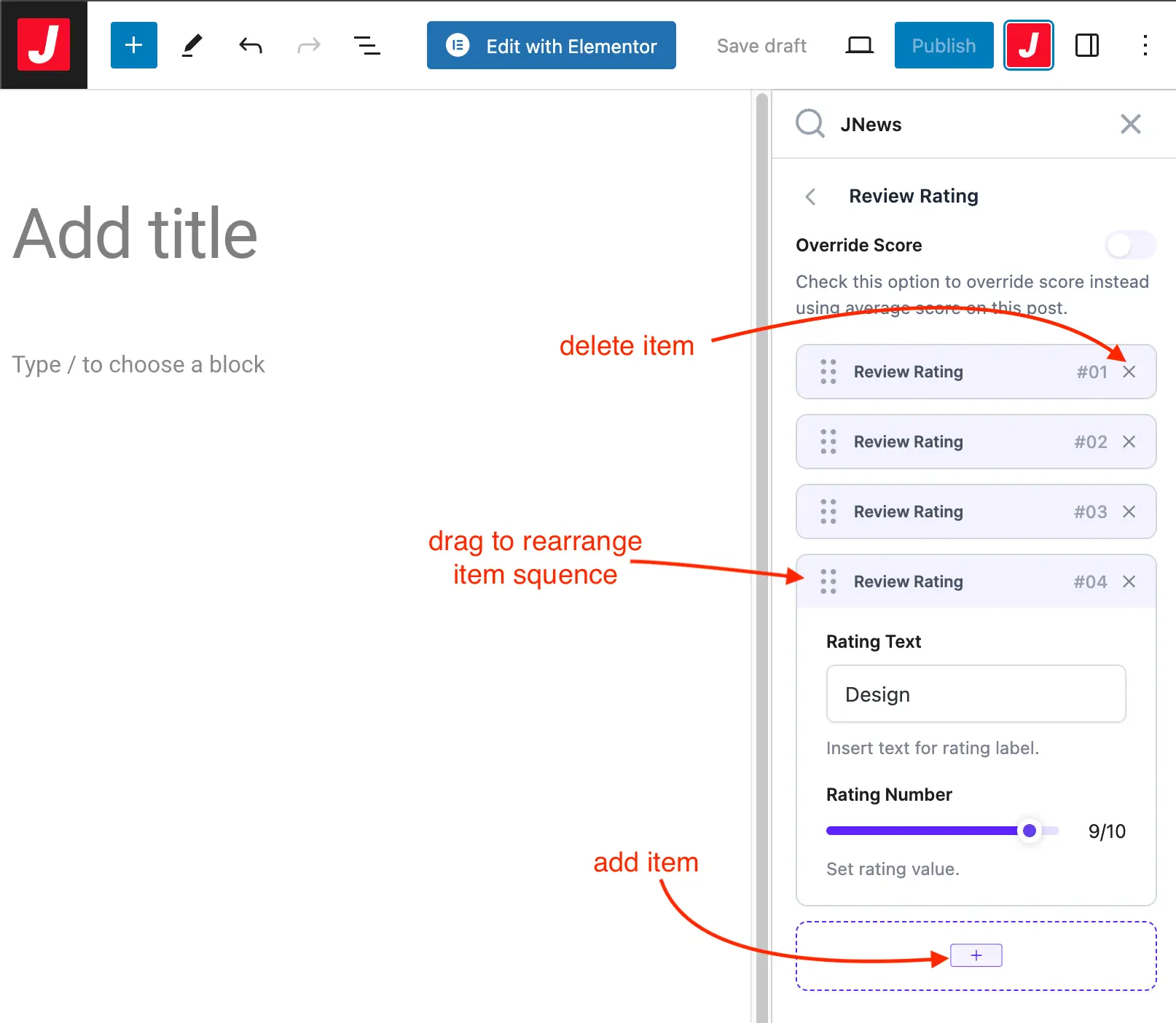
Task: Open the three-dot Options menu
Action: [1145, 45]
